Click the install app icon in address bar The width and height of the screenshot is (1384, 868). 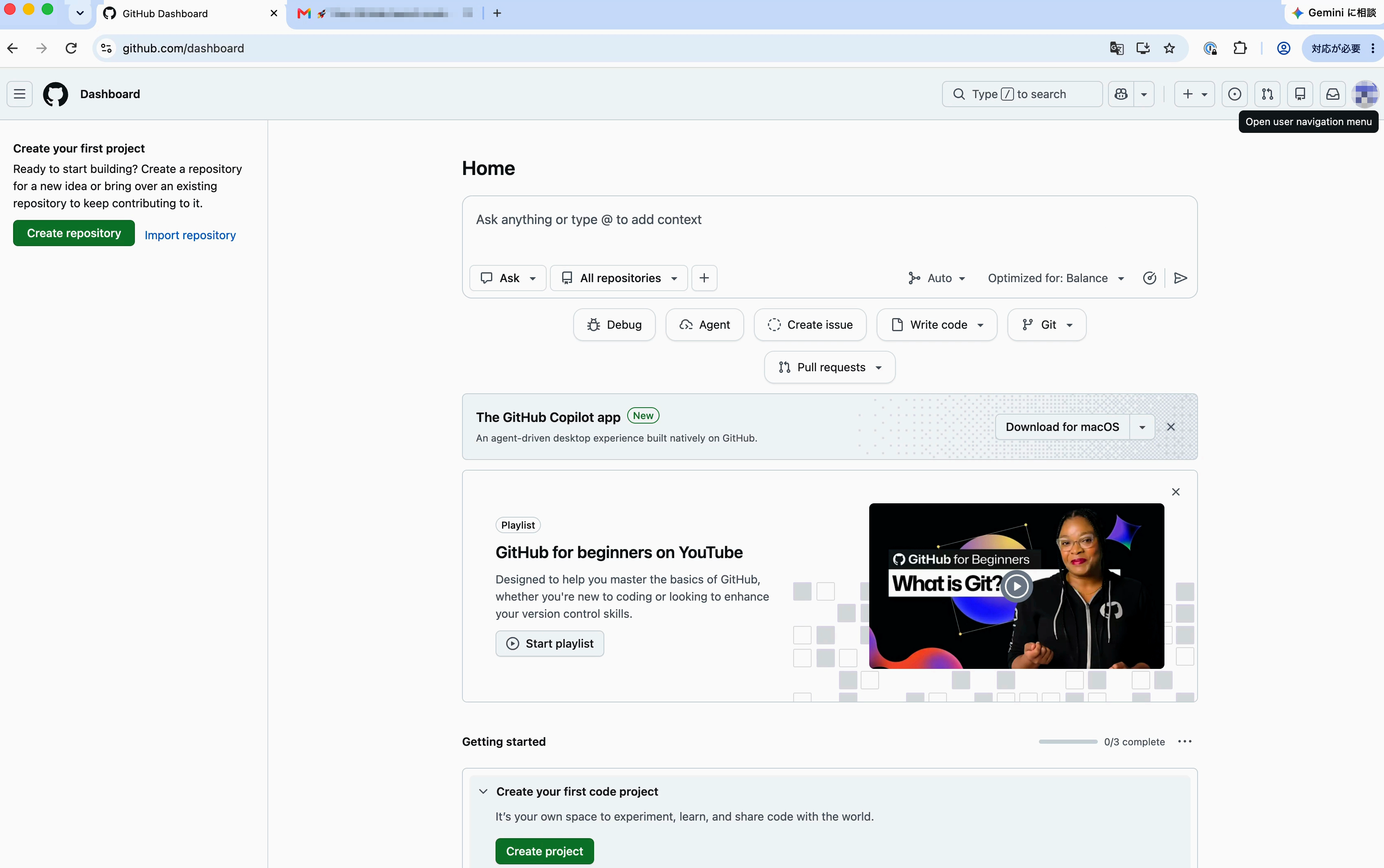pyautogui.click(x=1143, y=48)
